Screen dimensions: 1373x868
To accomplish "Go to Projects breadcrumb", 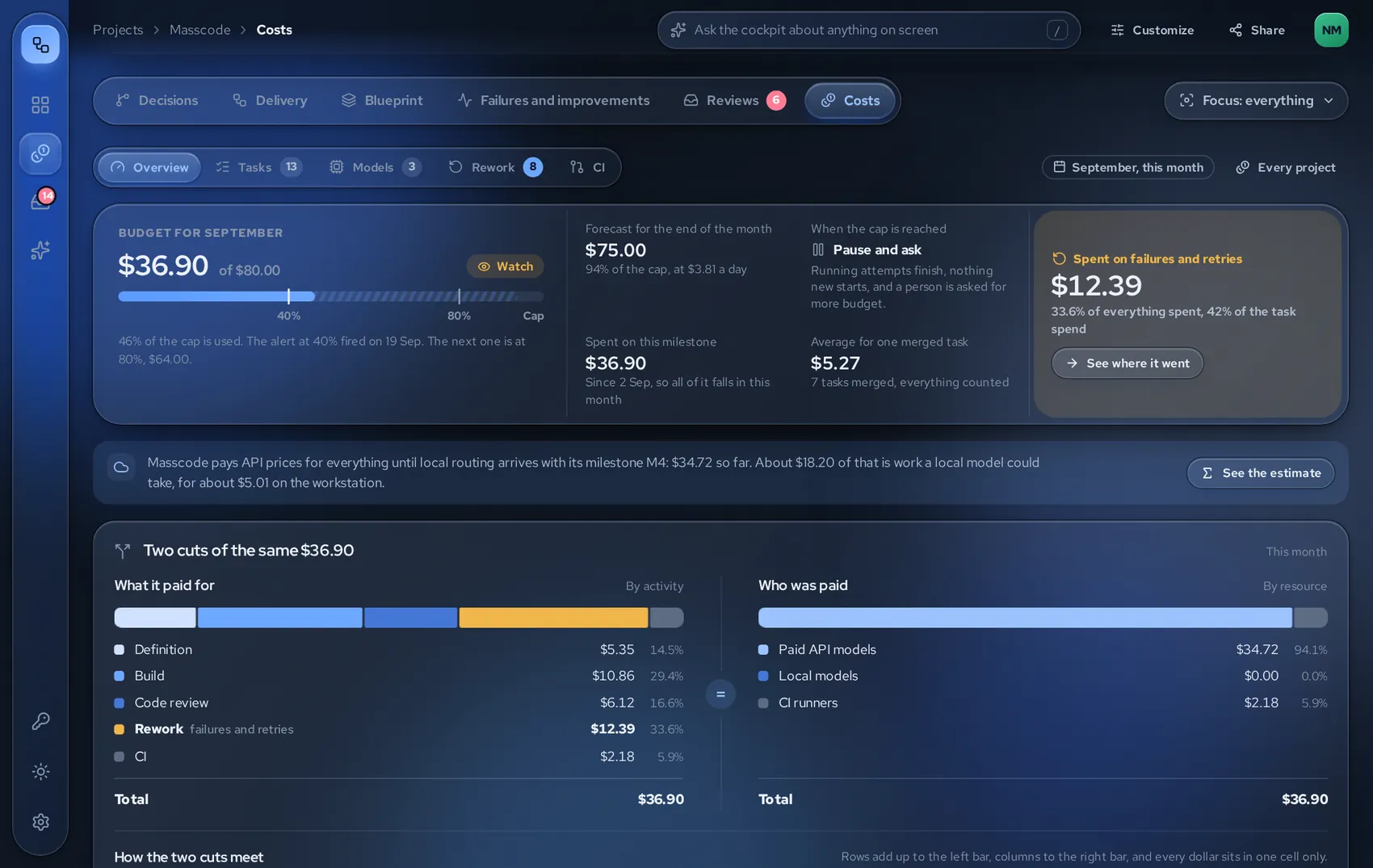I will (x=118, y=30).
